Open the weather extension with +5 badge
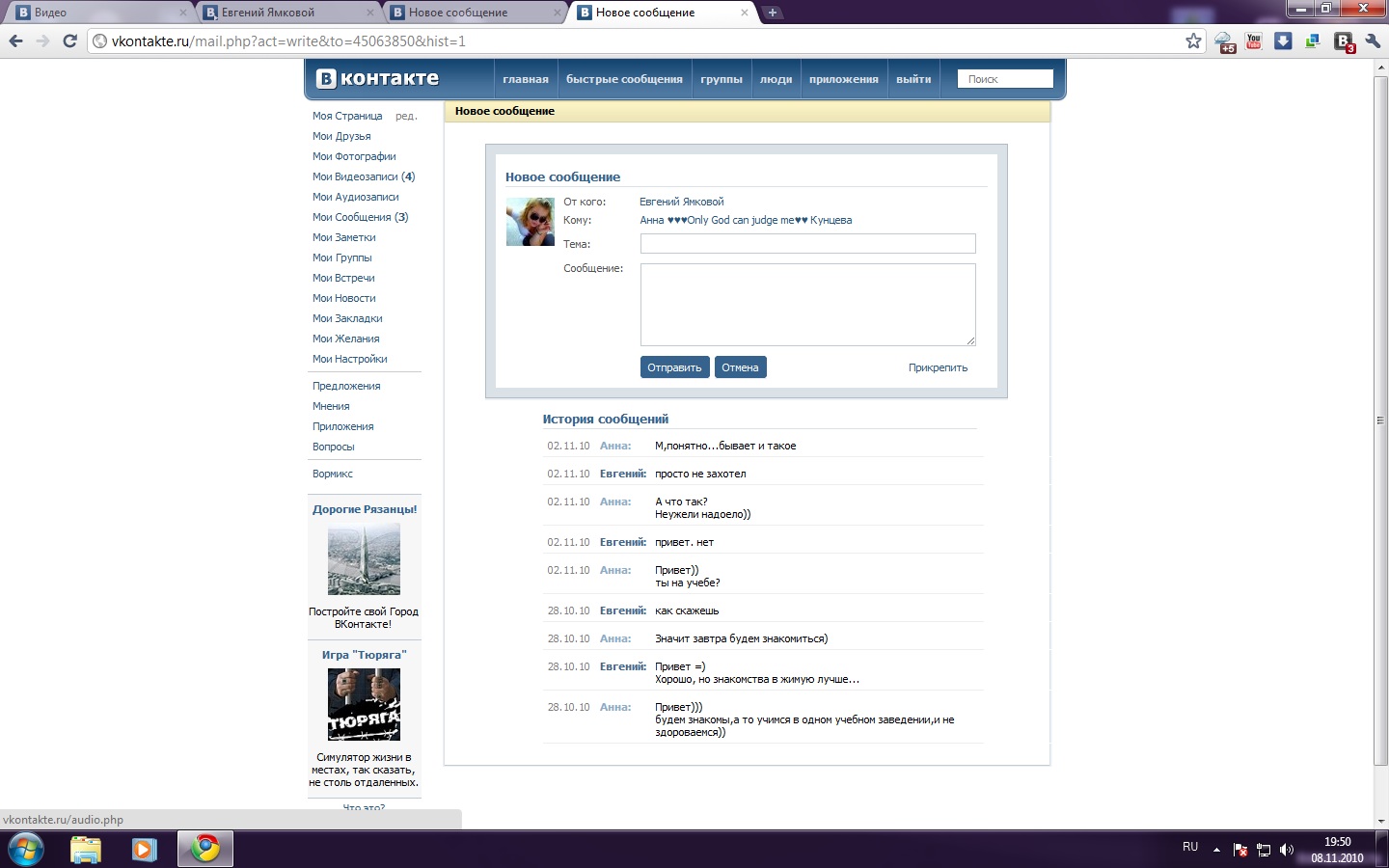The width and height of the screenshot is (1389, 868). pos(1225,42)
